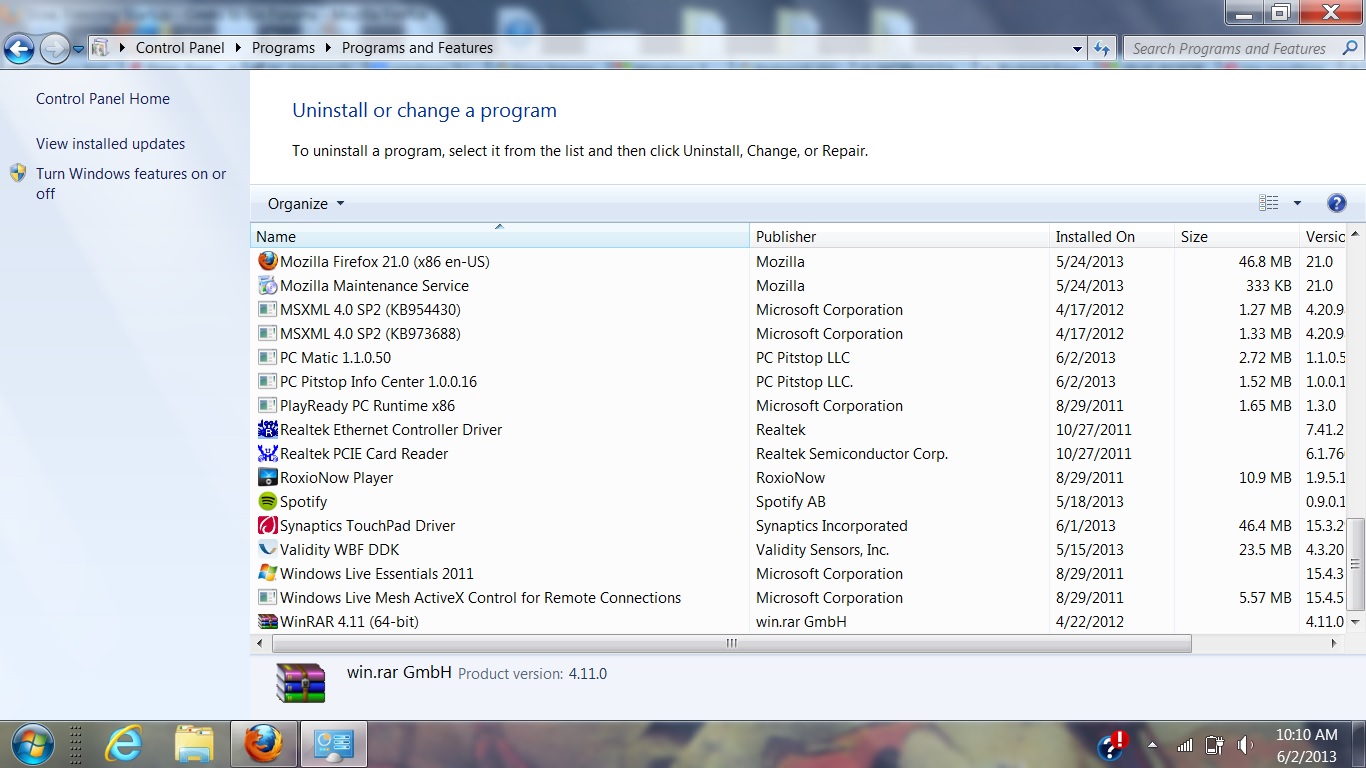This screenshot has width=1366, height=768.
Task: Click the Realtek Ethernet Controller Driver icon
Action: pyautogui.click(x=267, y=429)
